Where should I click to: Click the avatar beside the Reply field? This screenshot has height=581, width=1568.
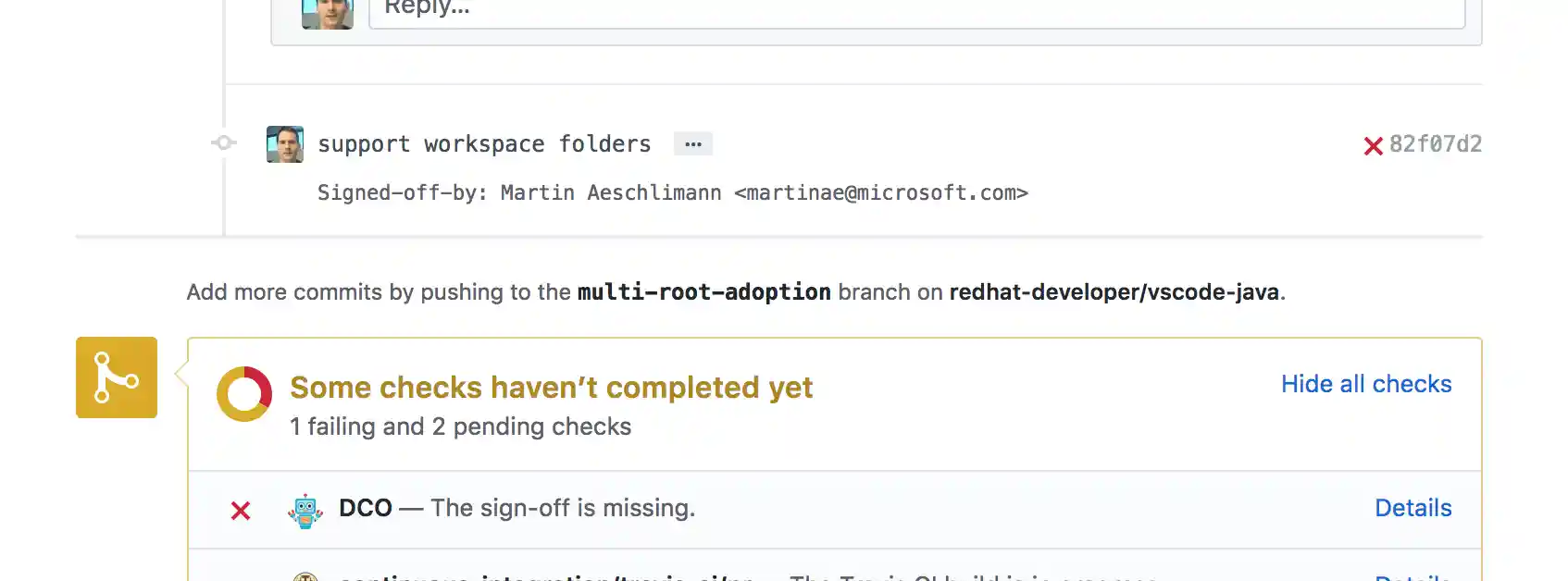(x=328, y=13)
